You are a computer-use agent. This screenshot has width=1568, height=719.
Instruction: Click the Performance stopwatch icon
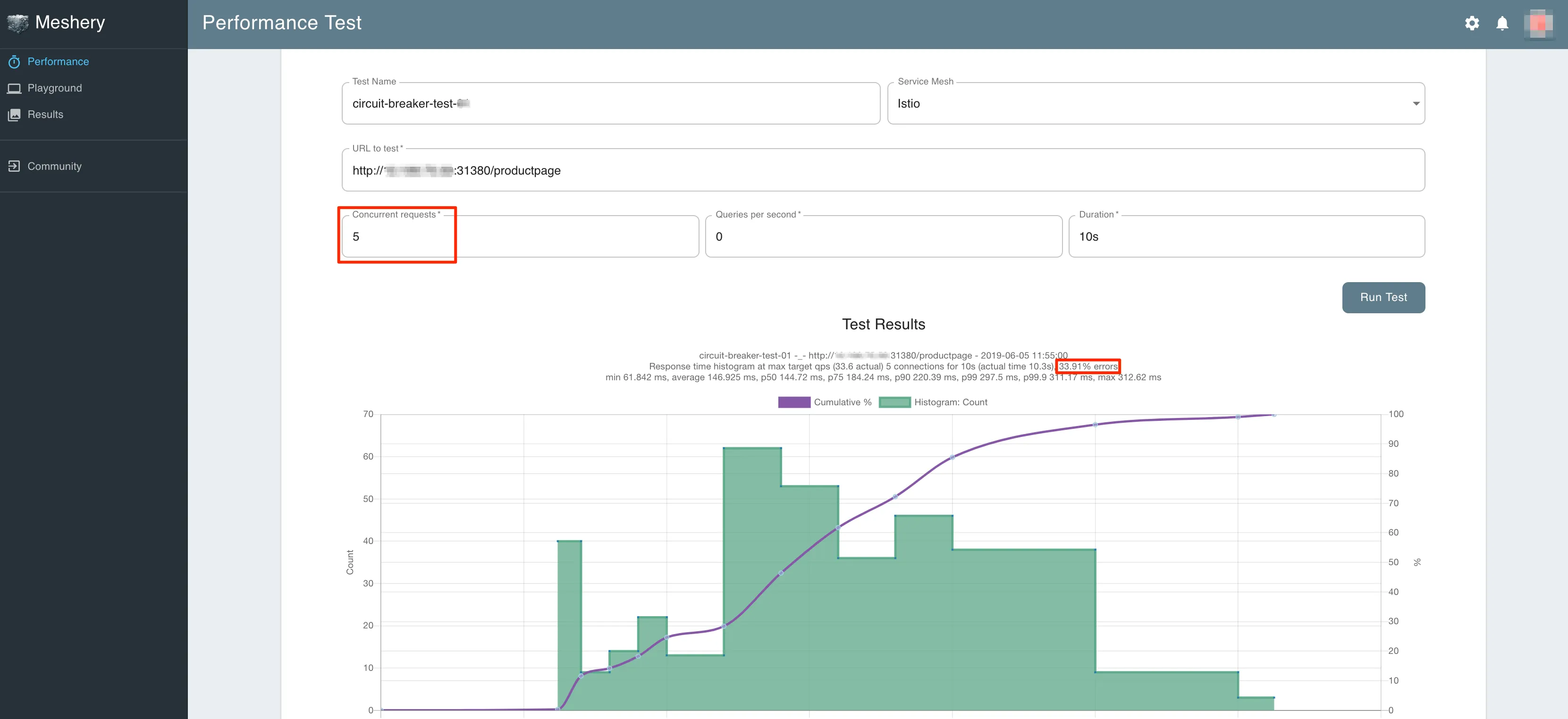tap(14, 62)
